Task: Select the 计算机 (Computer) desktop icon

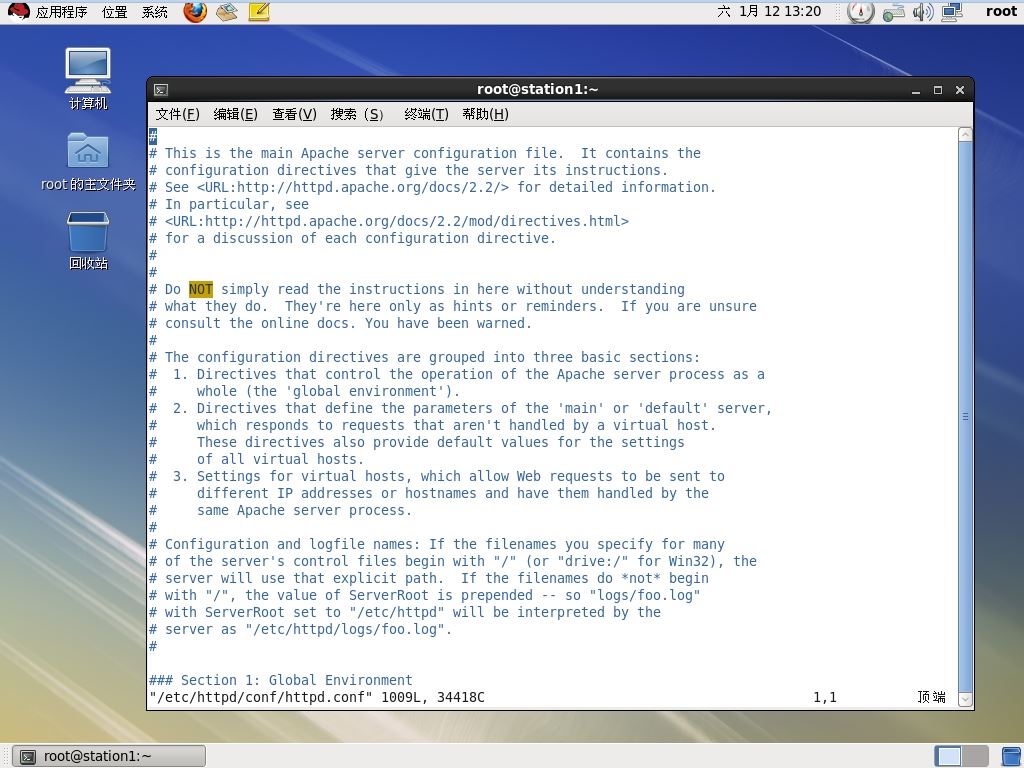Action: click(x=88, y=78)
